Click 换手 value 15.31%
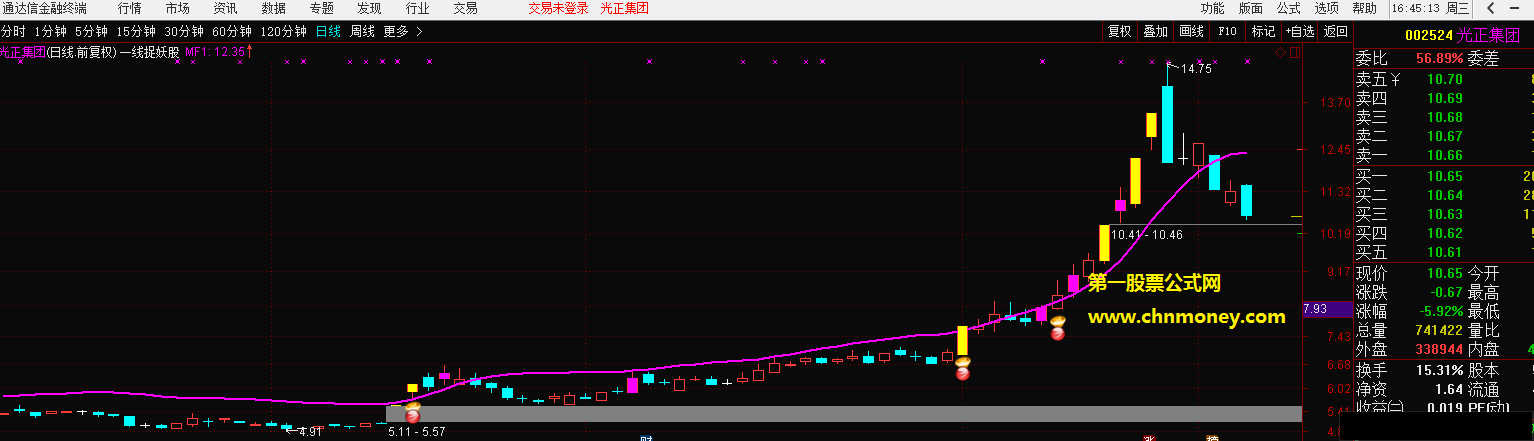Screen dimensions: 1534x441 1438,370
